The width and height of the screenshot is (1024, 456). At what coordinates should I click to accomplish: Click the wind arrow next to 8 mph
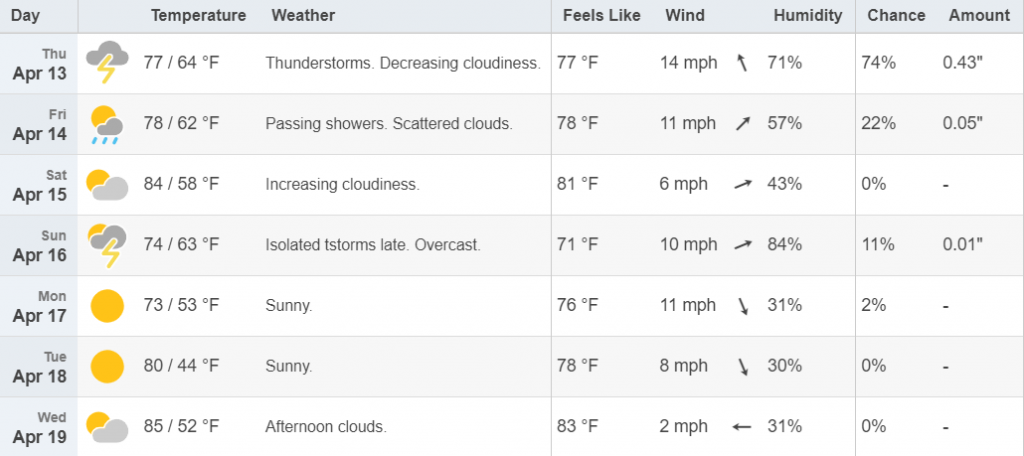click(743, 366)
